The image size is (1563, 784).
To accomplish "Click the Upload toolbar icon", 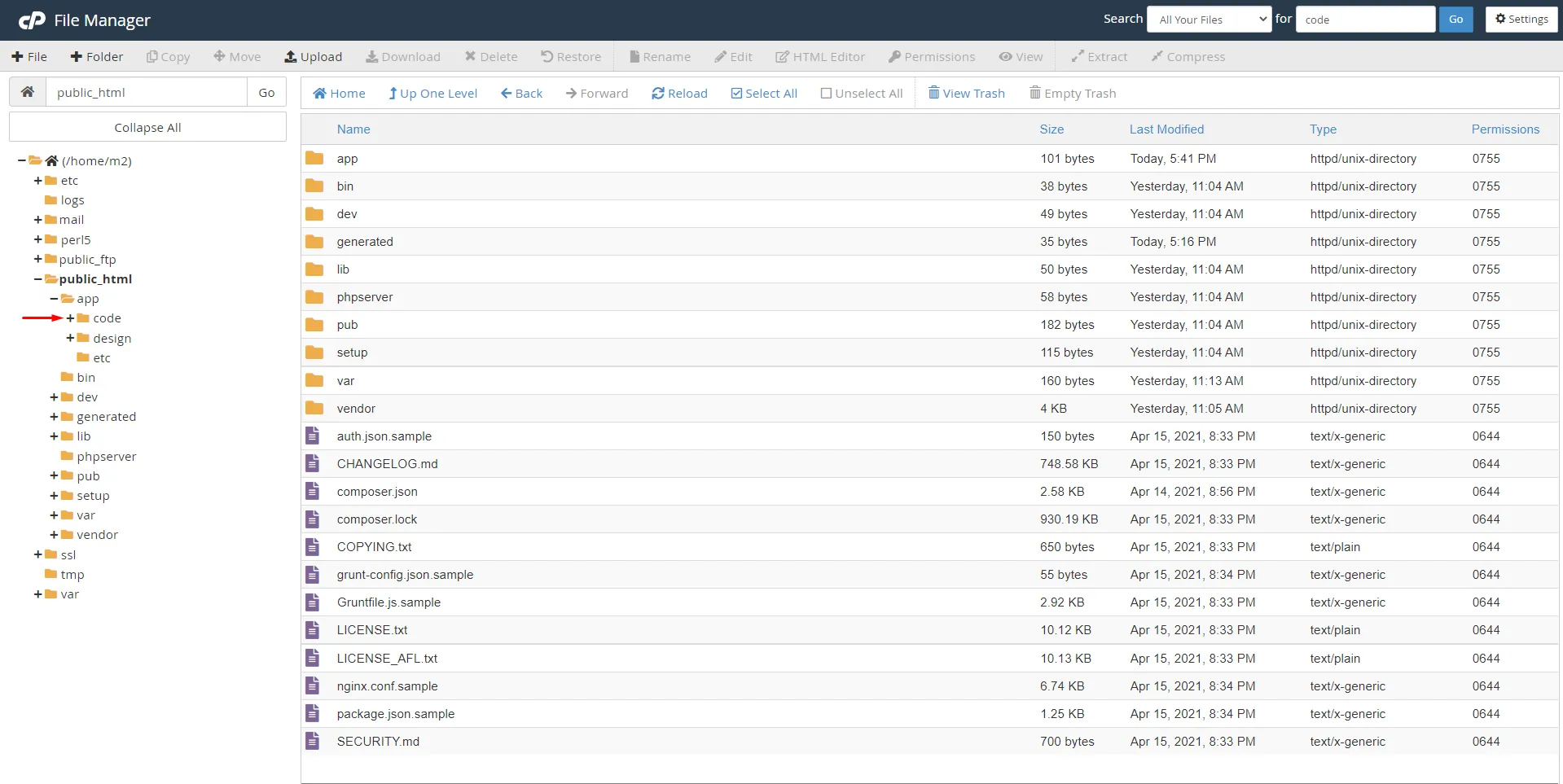I will point(291,57).
